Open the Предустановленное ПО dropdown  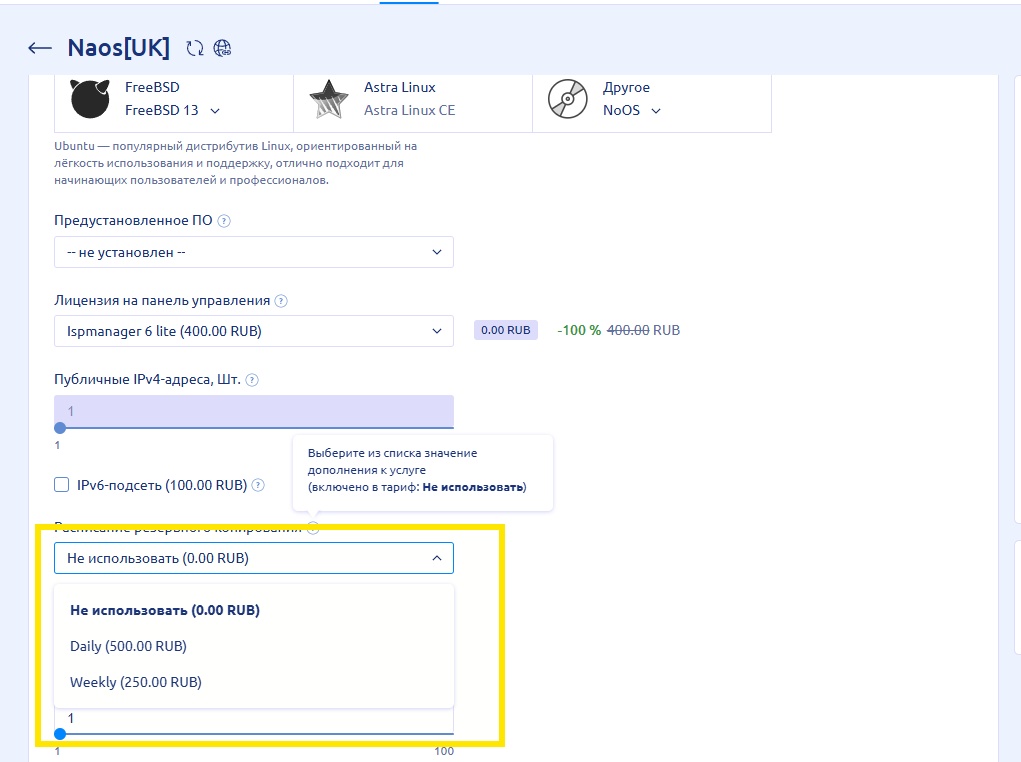[254, 252]
